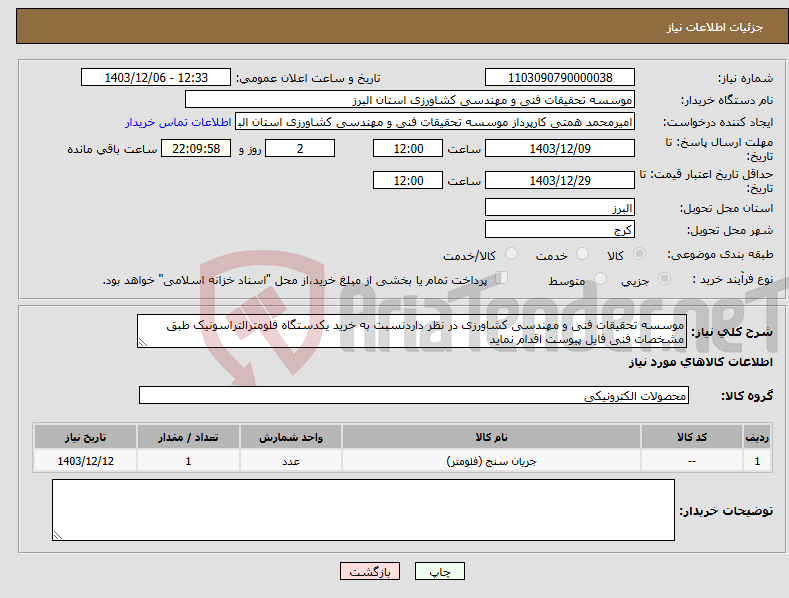Click the need date cell 1403/12/12
Viewport: 789px width, 598px height.
click(x=86, y=461)
